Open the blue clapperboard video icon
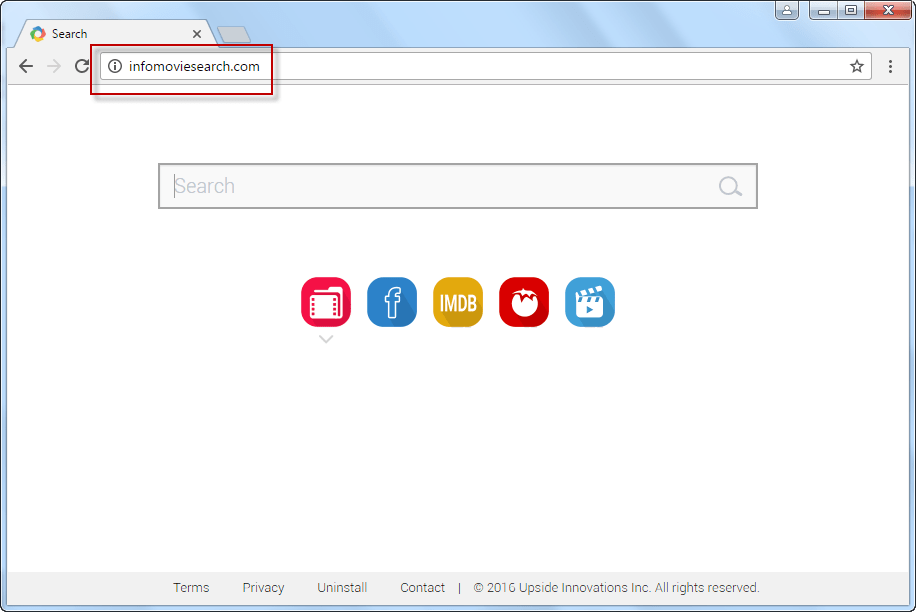 (x=590, y=302)
